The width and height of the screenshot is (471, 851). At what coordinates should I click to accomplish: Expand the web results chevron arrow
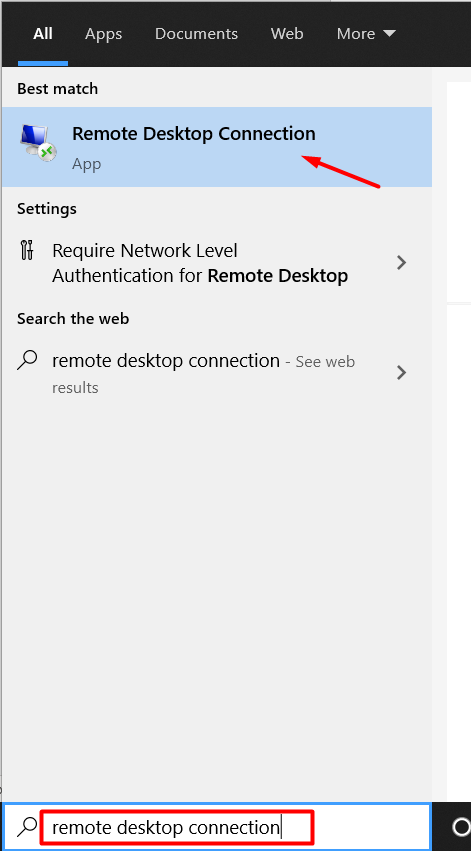402,372
